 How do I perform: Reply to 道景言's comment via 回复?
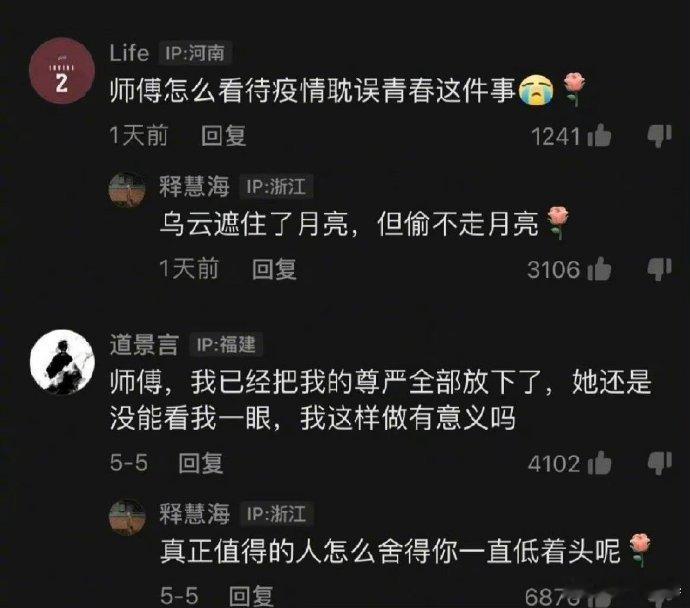[201, 463]
